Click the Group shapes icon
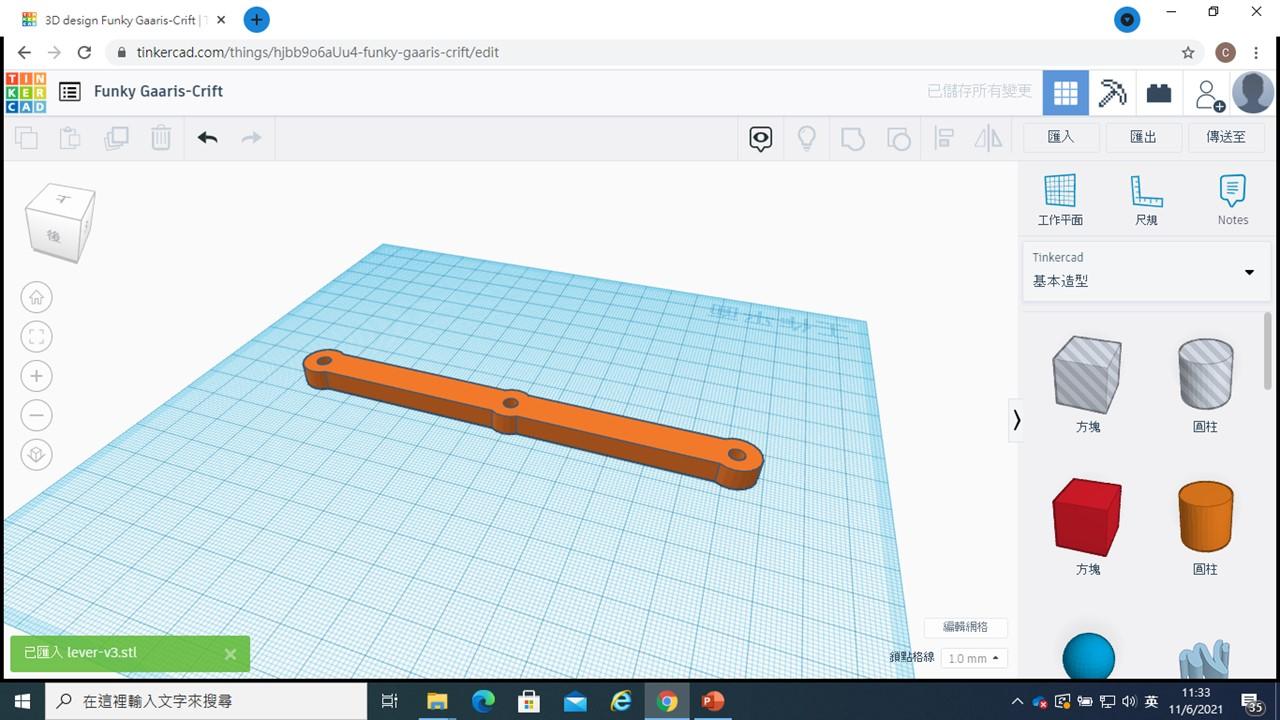The height and width of the screenshot is (720, 1280). point(852,138)
